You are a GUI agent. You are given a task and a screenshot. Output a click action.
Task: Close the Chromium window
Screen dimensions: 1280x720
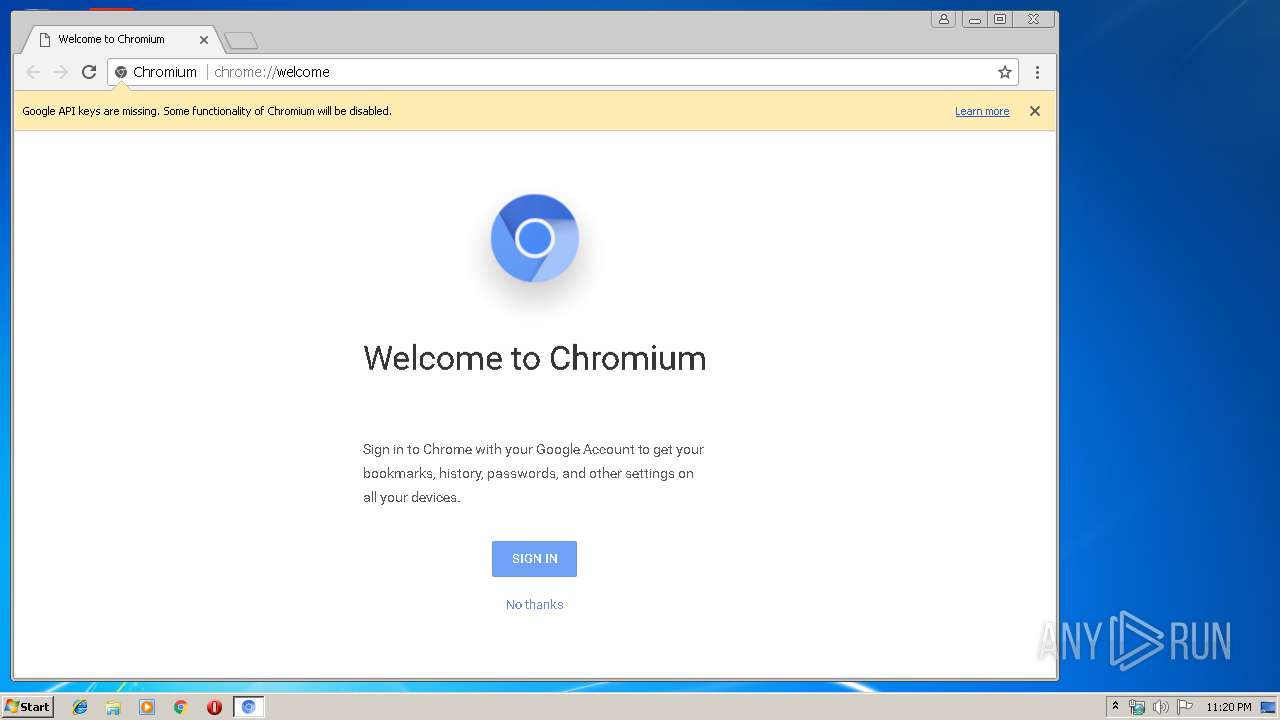click(x=1034, y=19)
